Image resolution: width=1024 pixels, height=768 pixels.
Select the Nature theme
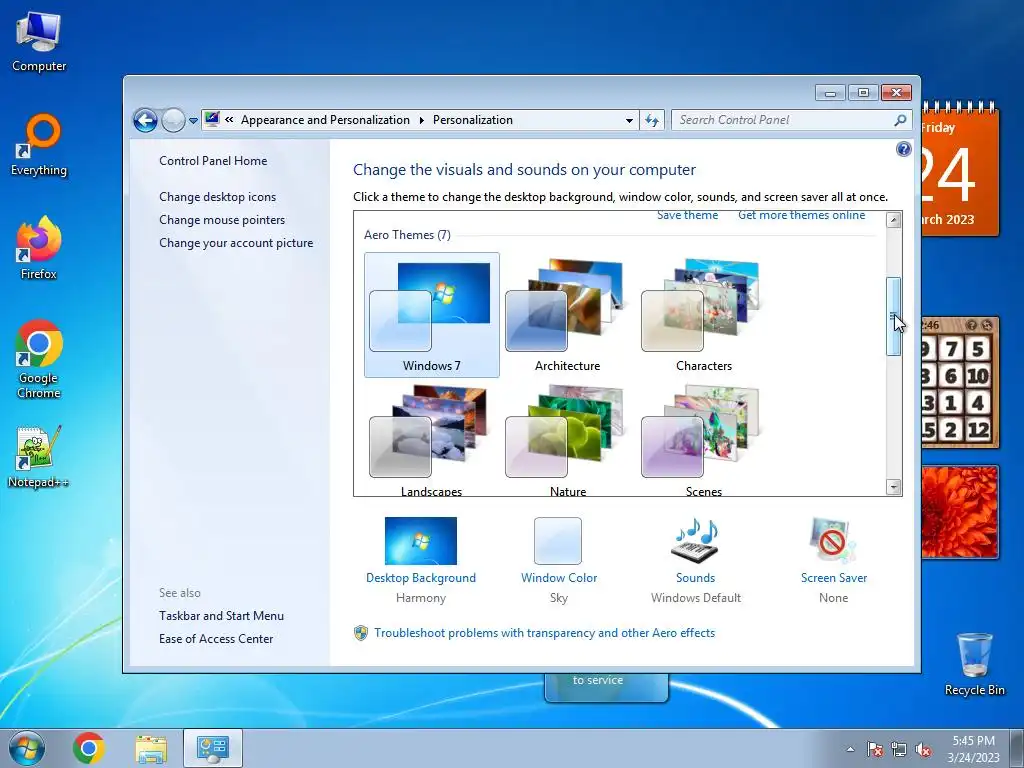(568, 441)
